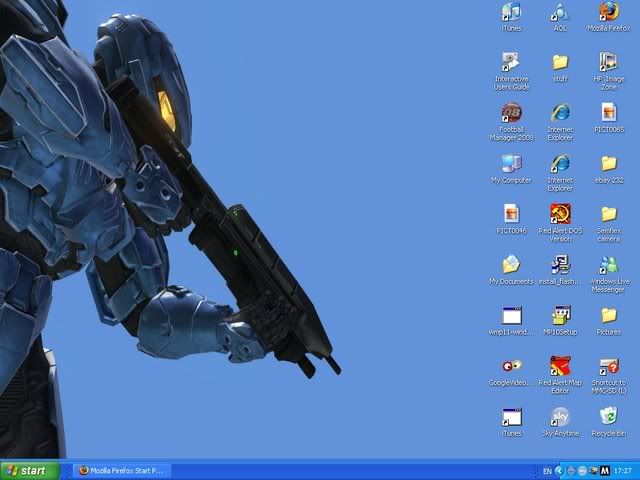Viewport: 640px width, 480px height.
Task: Open the Recycle Bin
Action: pyautogui.click(x=609, y=422)
